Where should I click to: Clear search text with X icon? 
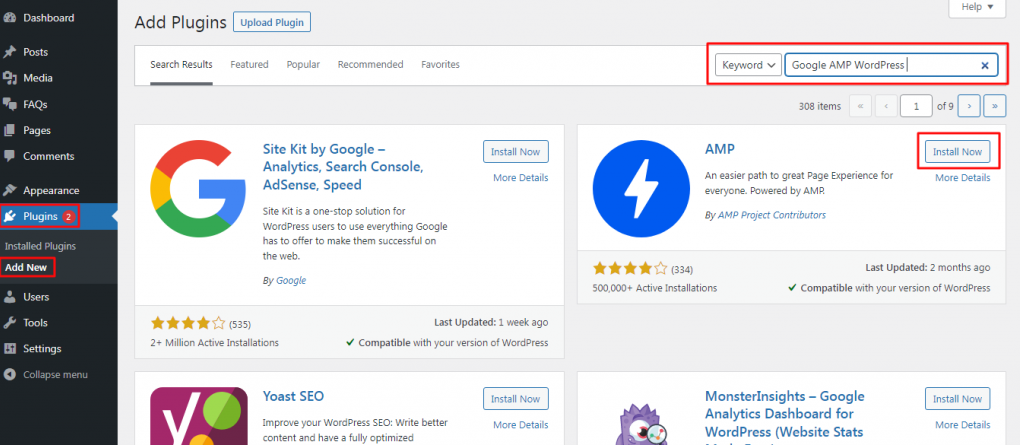click(985, 65)
